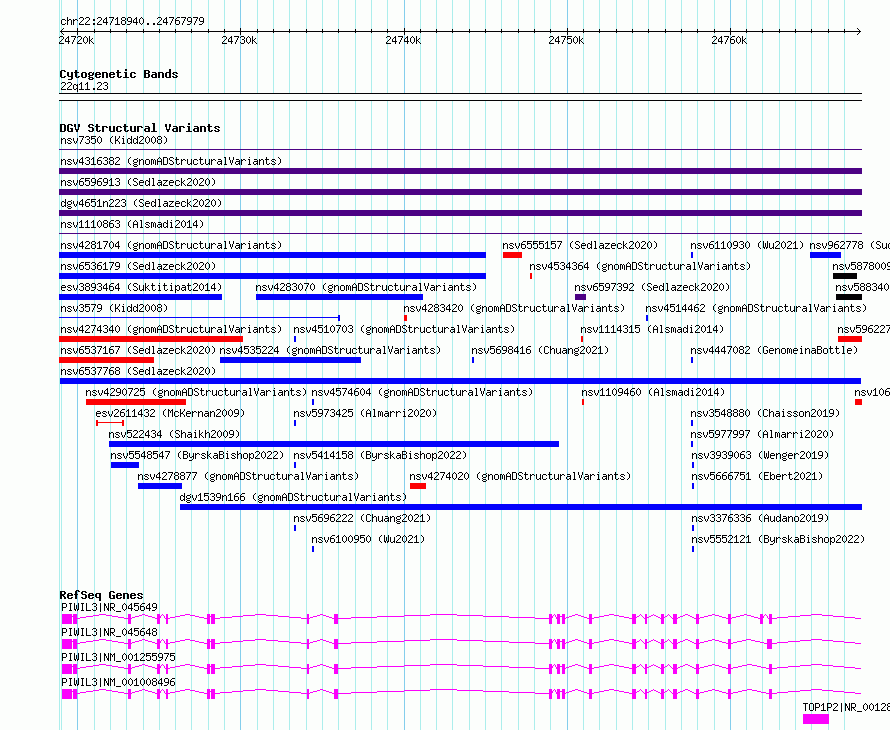Select the 24740k ruler tick label
This screenshot has height=730, width=890.
[x=403, y=40]
